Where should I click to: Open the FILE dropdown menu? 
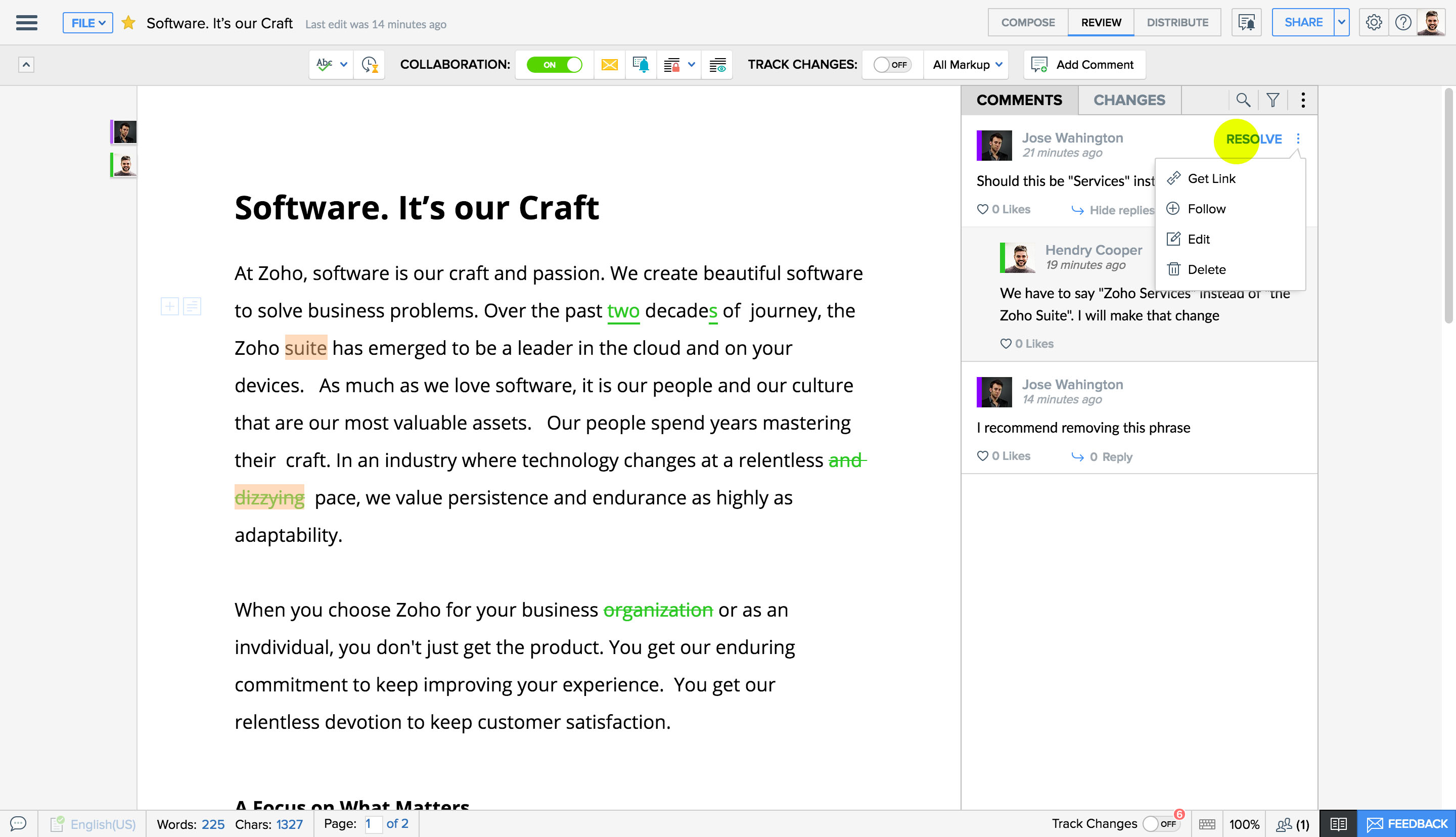[87, 23]
